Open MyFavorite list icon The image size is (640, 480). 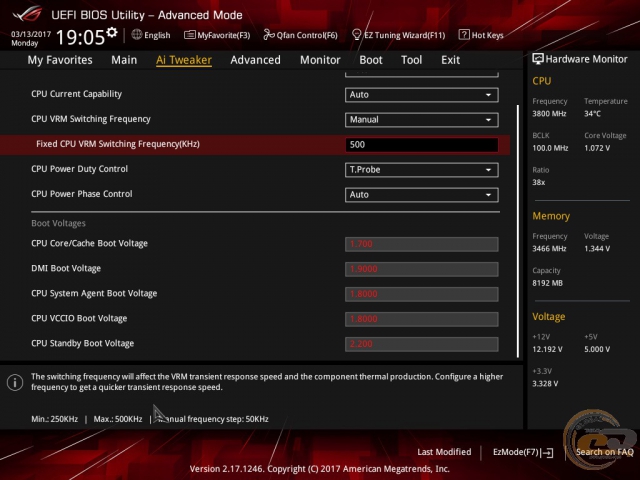189,35
